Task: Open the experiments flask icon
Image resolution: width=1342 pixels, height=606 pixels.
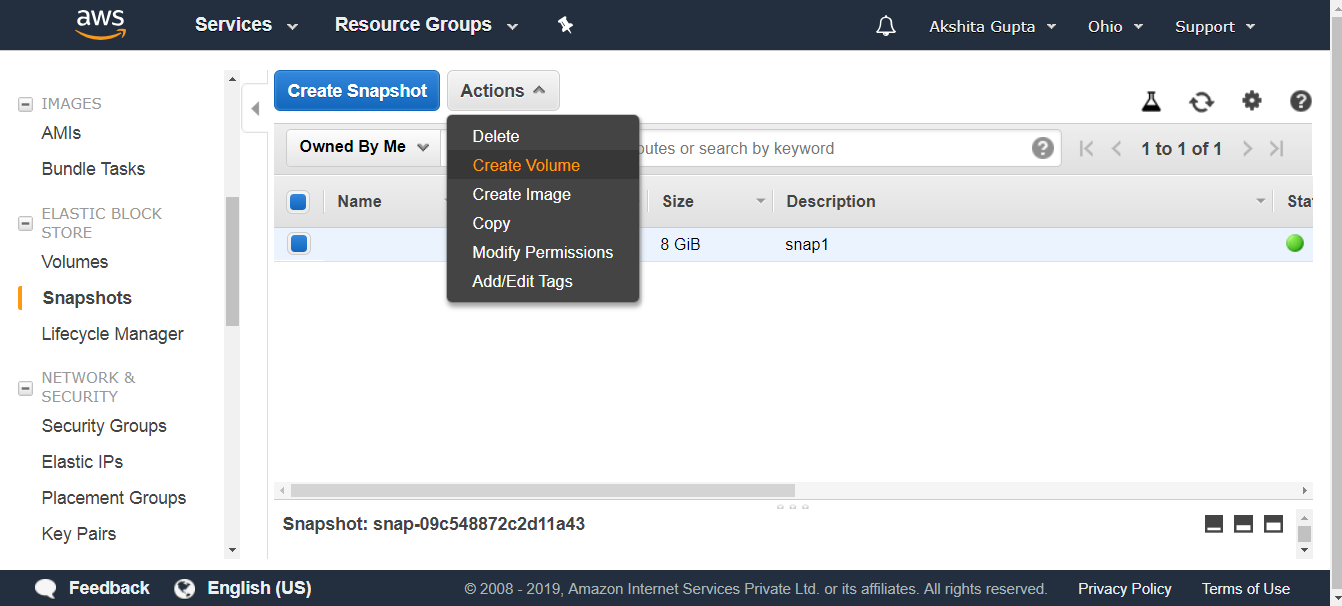Action: (x=1151, y=101)
